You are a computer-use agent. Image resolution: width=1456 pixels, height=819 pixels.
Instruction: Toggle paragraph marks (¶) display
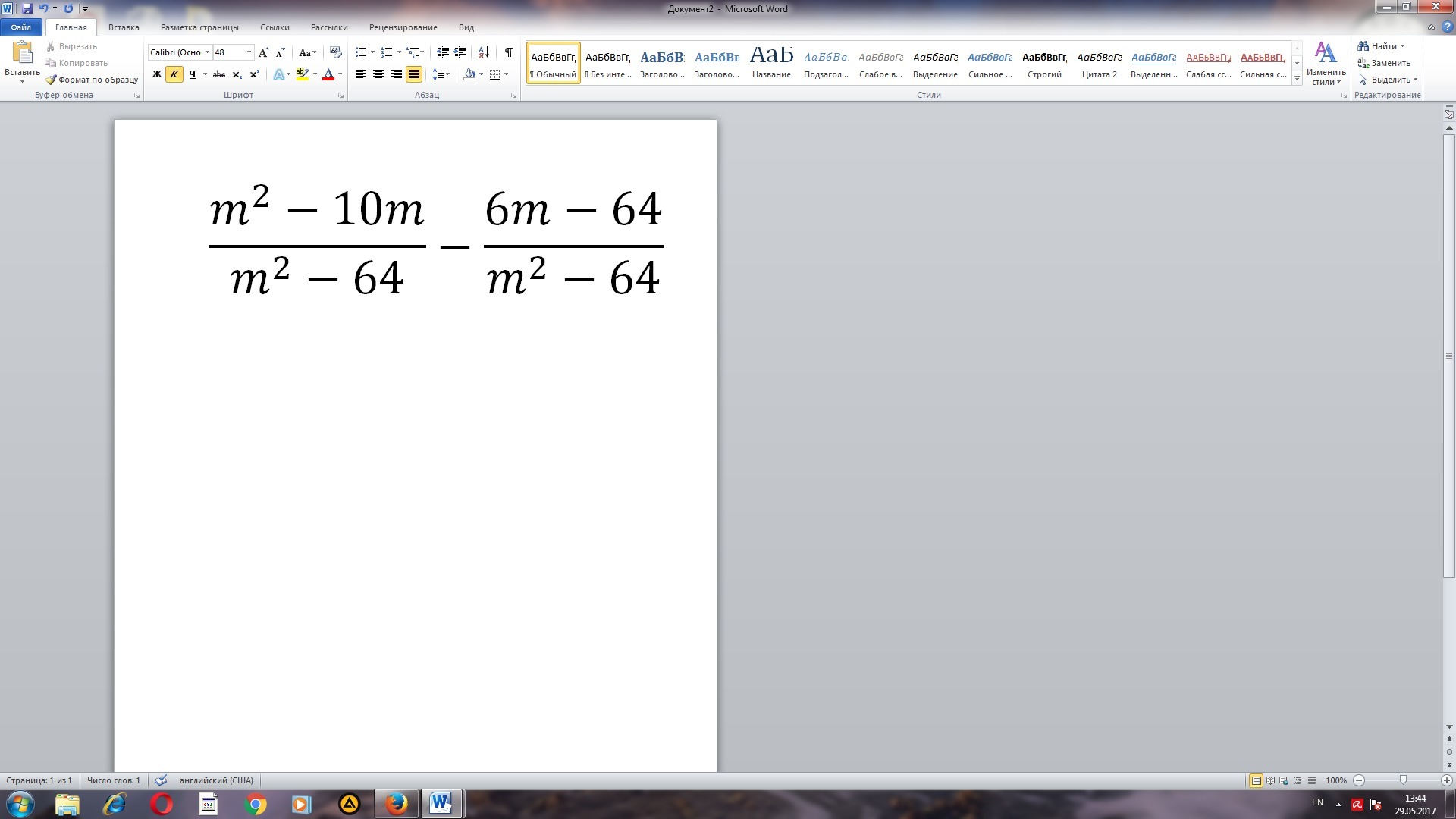pos(509,52)
